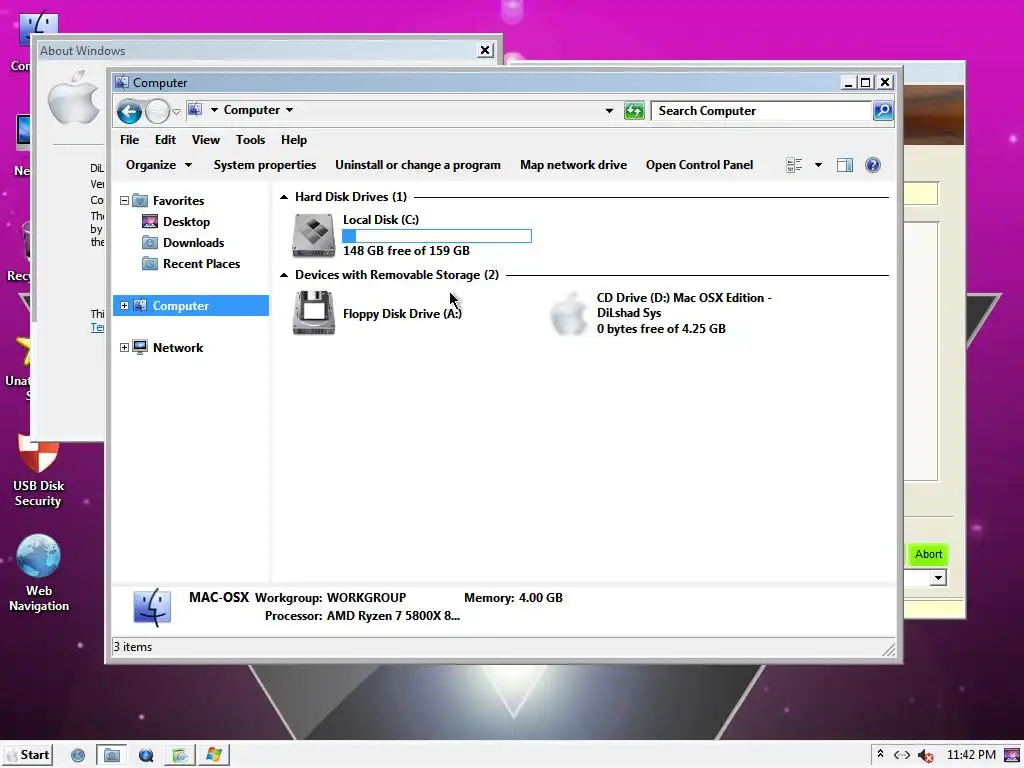Click Abort button in background window
The height and width of the screenshot is (768, 1024).
928,554
